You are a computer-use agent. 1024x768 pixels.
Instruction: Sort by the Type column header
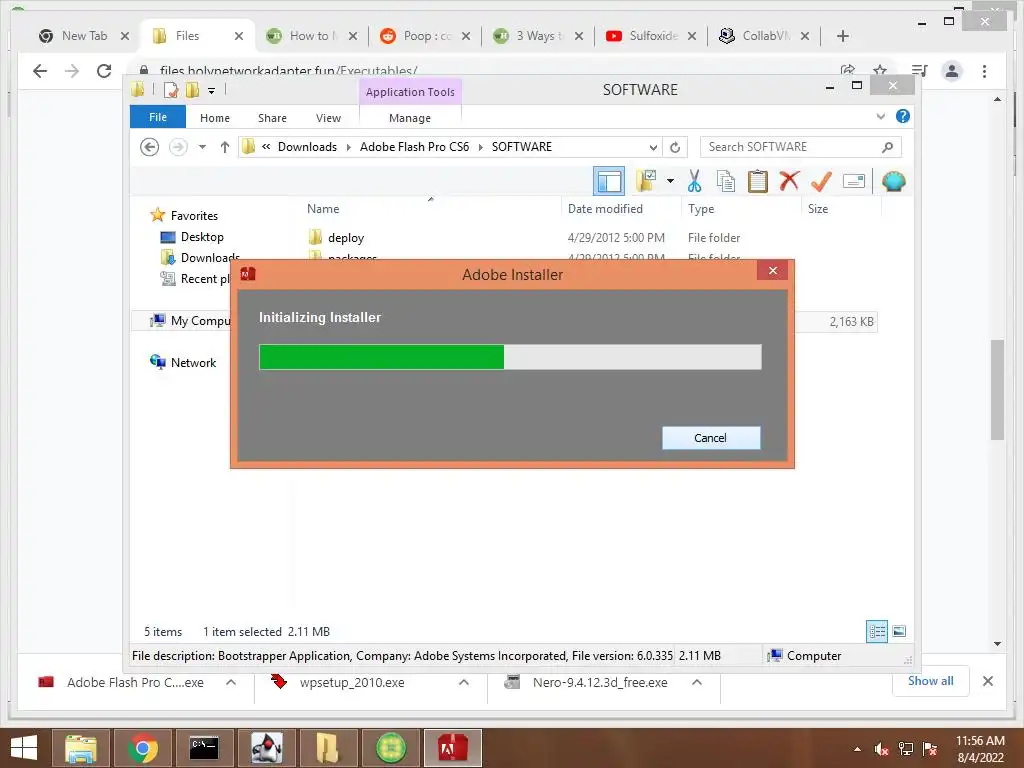click(x=701, y=209)
